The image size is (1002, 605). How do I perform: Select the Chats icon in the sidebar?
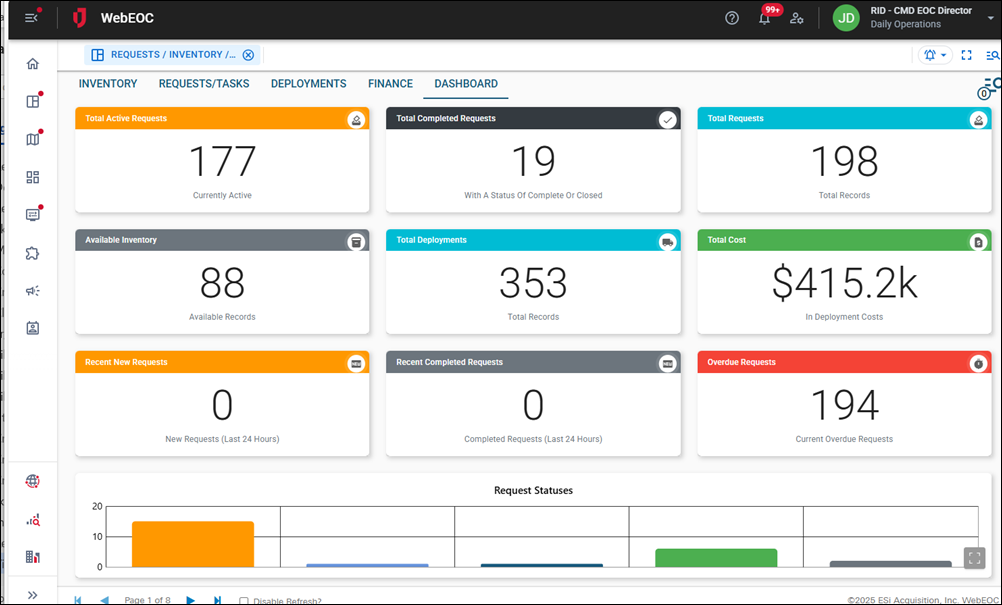(x=32, y=214)
